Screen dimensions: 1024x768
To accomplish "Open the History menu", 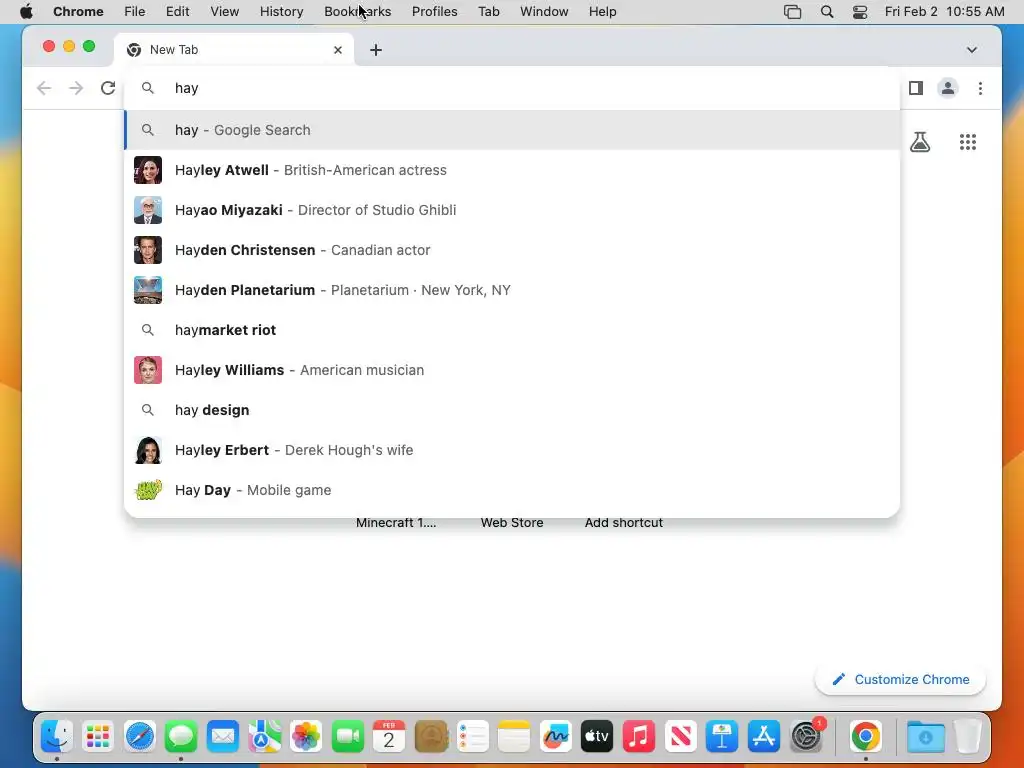I will coord(281,12).
